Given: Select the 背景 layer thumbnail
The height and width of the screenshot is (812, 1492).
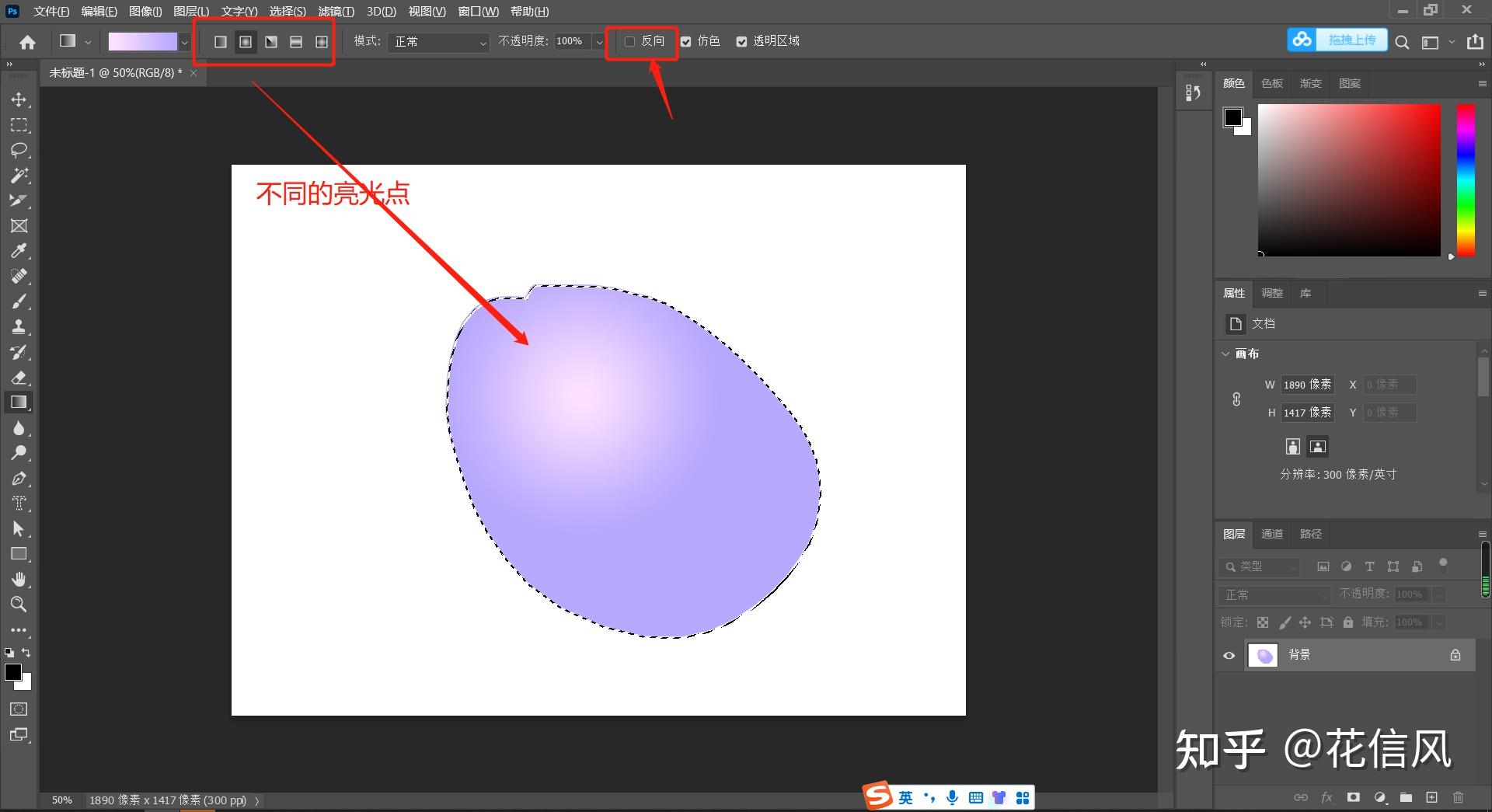Looking at the screenshot, I should 1263,655.
